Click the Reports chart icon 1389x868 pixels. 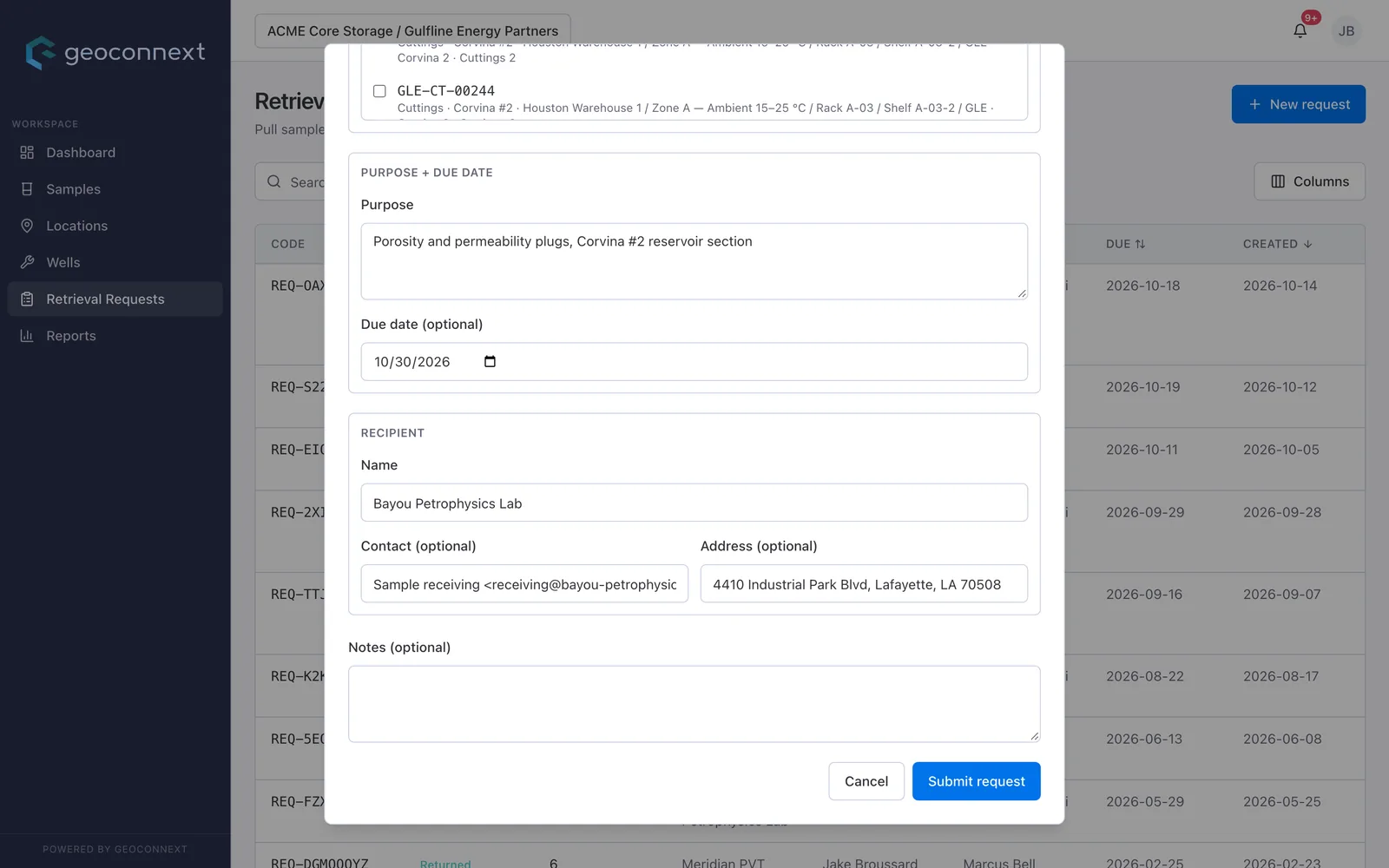coord(27,336)
